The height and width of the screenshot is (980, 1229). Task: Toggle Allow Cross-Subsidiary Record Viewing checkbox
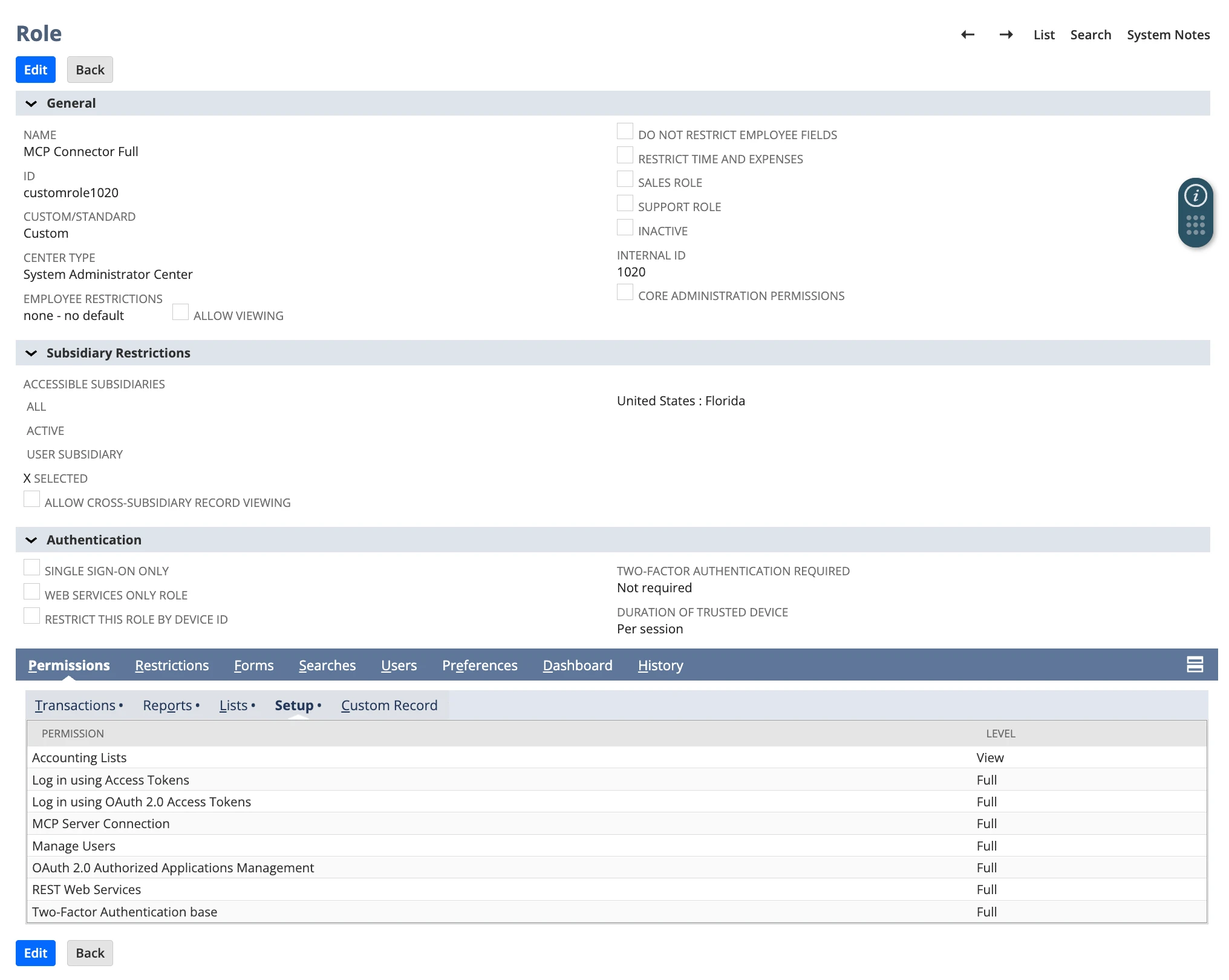(31, 499)
